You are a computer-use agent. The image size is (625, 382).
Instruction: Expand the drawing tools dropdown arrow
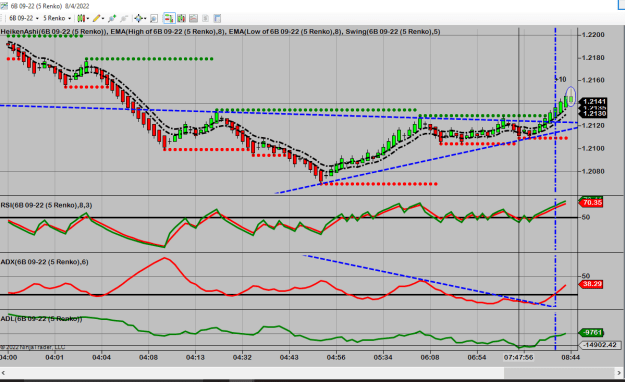point(103,18)
